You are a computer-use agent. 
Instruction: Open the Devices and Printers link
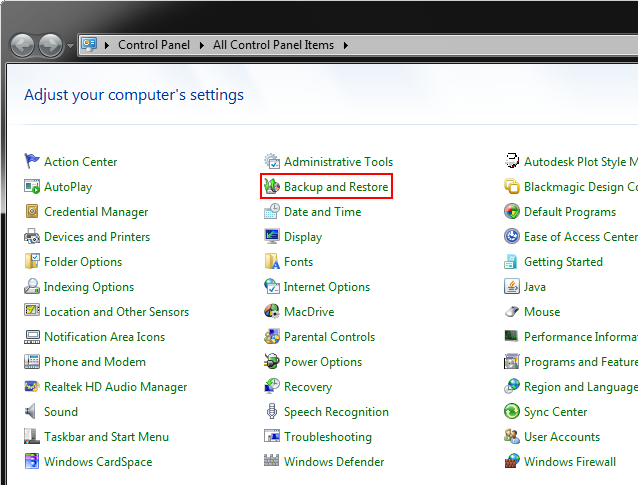point(97,237)
